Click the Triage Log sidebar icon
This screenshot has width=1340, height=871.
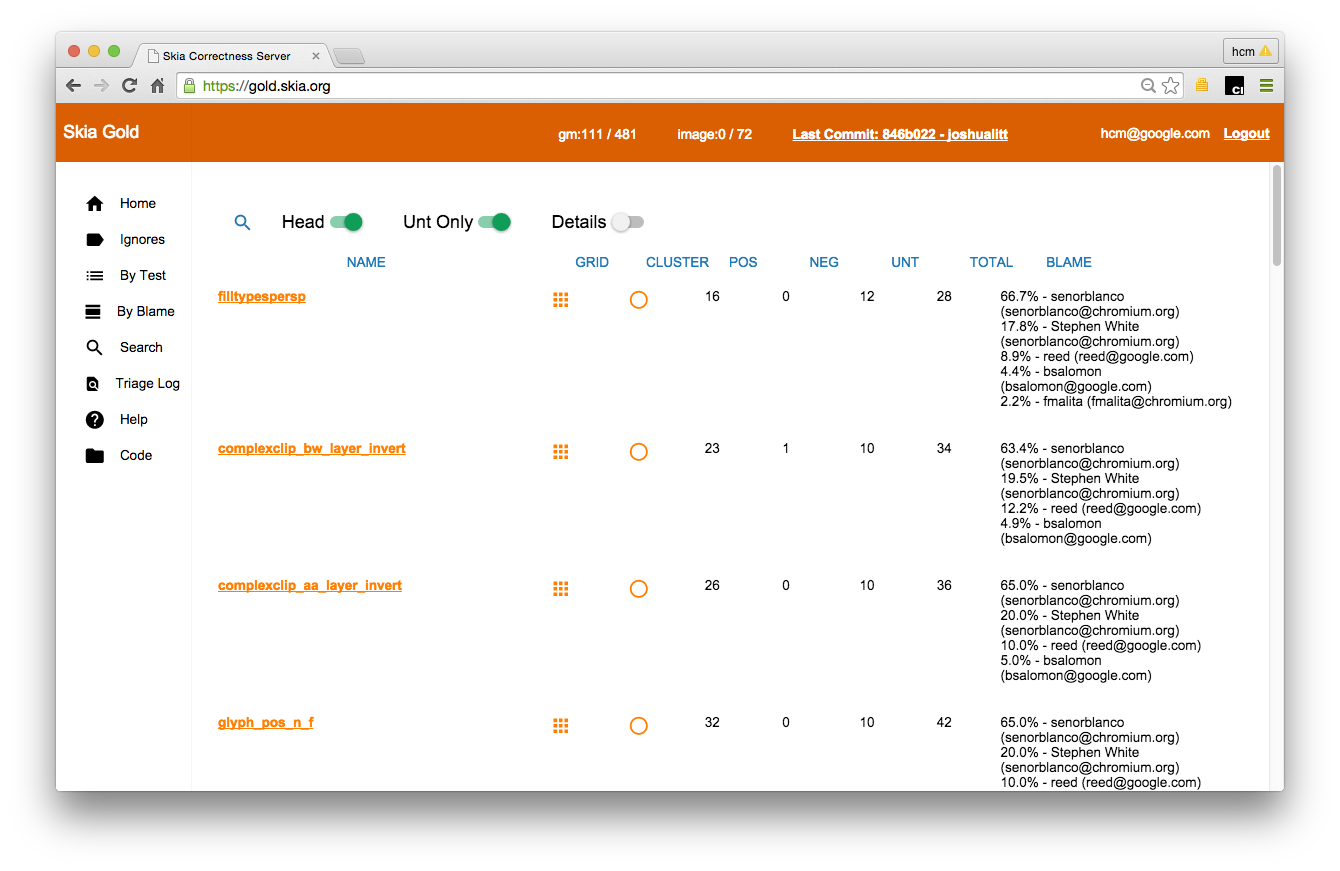click(x=94, y=384)
